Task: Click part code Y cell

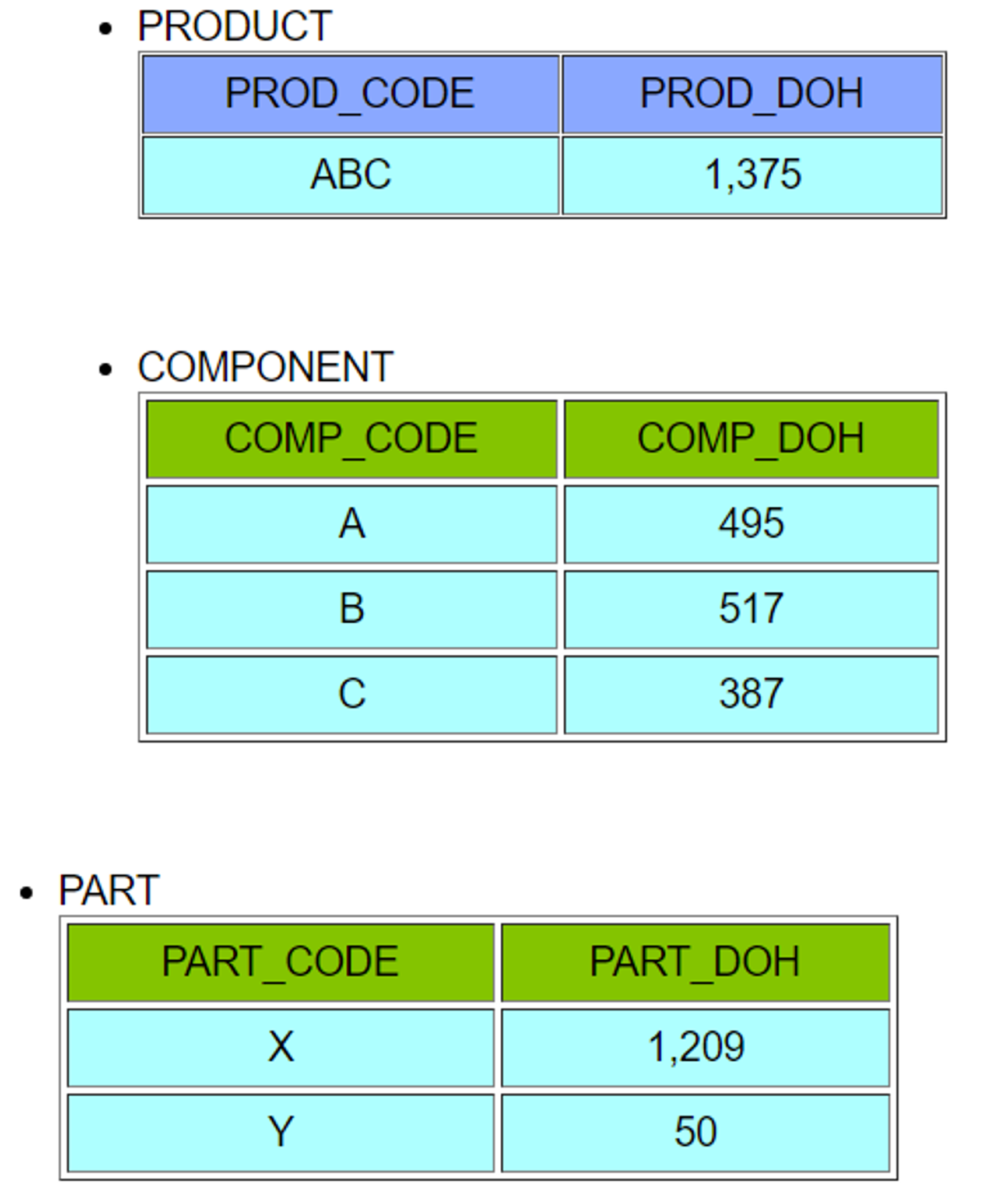Action: pyautogui.click(x=280, y=1133)
